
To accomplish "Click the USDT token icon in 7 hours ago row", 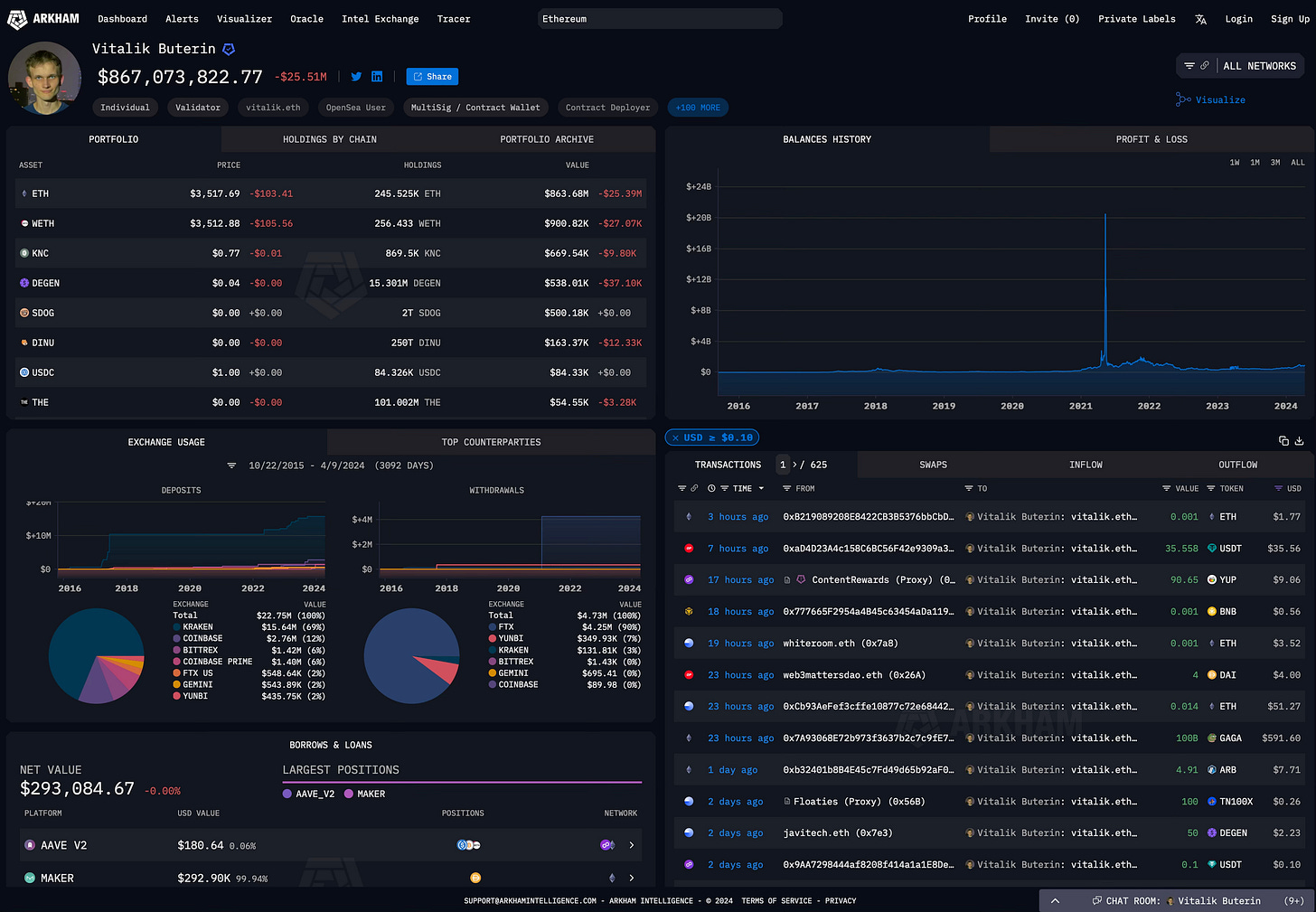I will click(1212, 549).
